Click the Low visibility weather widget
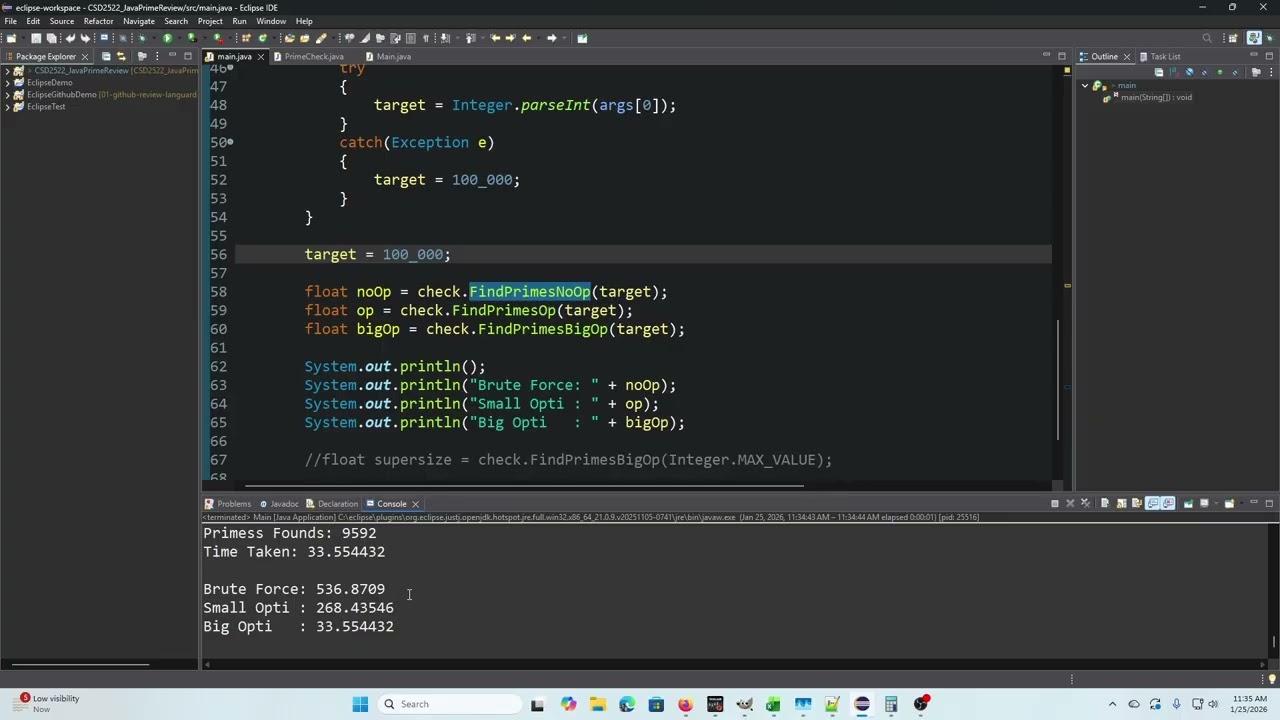 pos(48,703)
